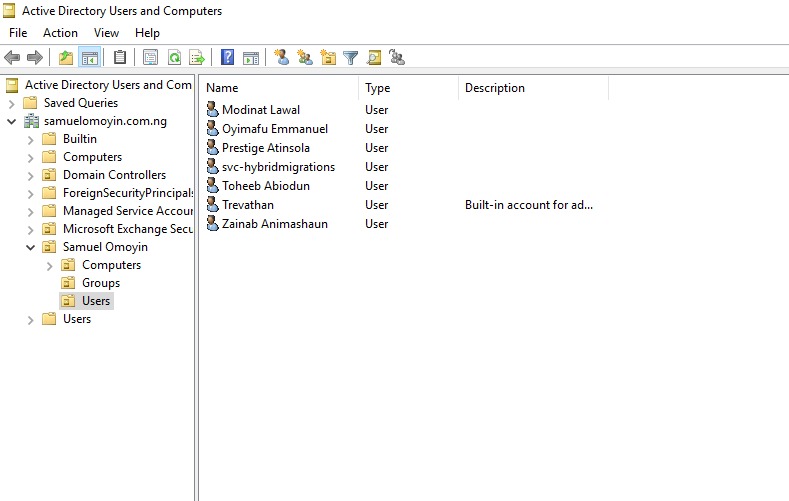The width and height of the screenshot is (789, 501).
Task: Expand Computers under Samuel Omoyin
Action: pos(50,266)
